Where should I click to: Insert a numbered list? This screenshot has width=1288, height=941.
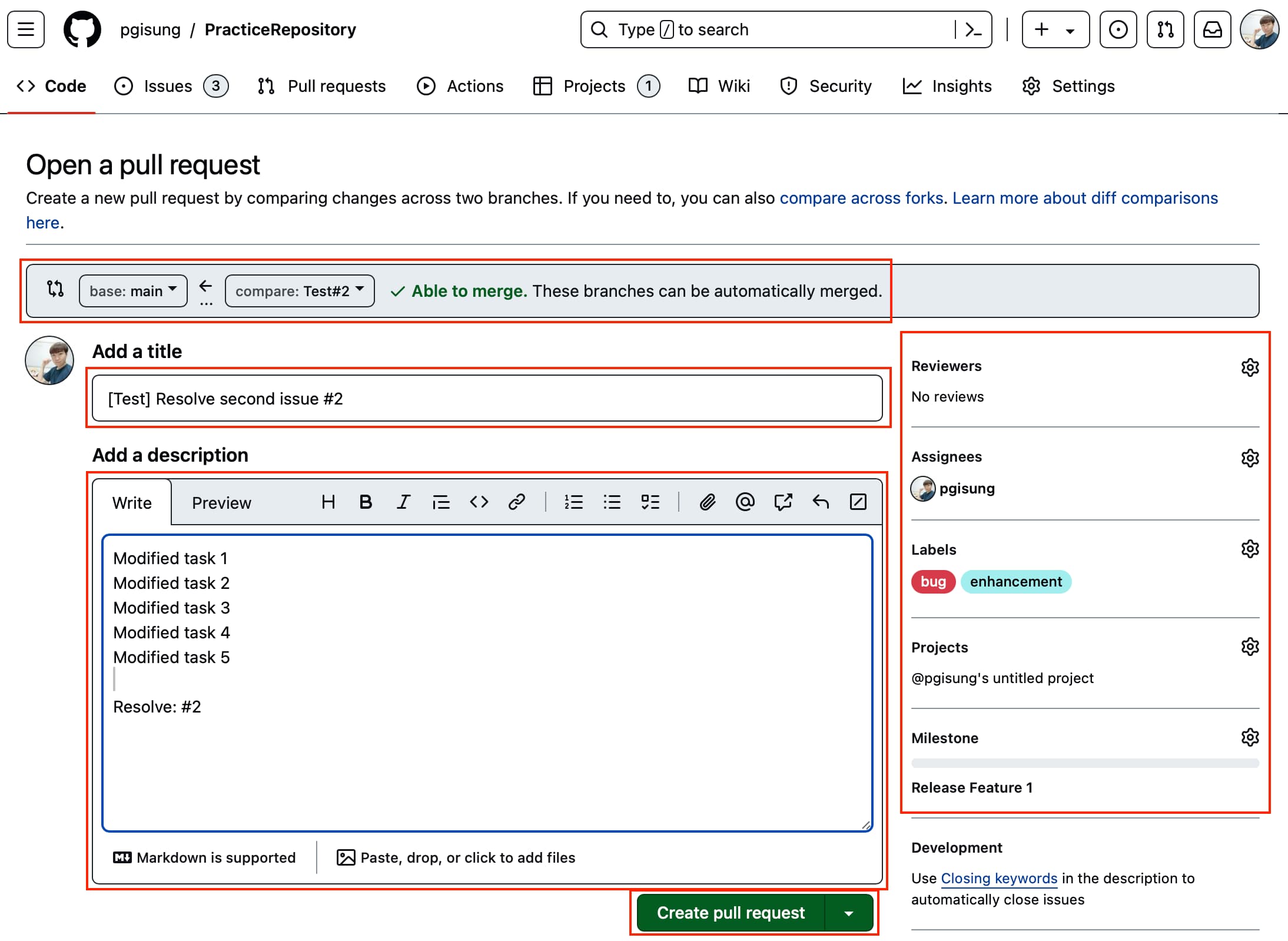tap(573, 502)
